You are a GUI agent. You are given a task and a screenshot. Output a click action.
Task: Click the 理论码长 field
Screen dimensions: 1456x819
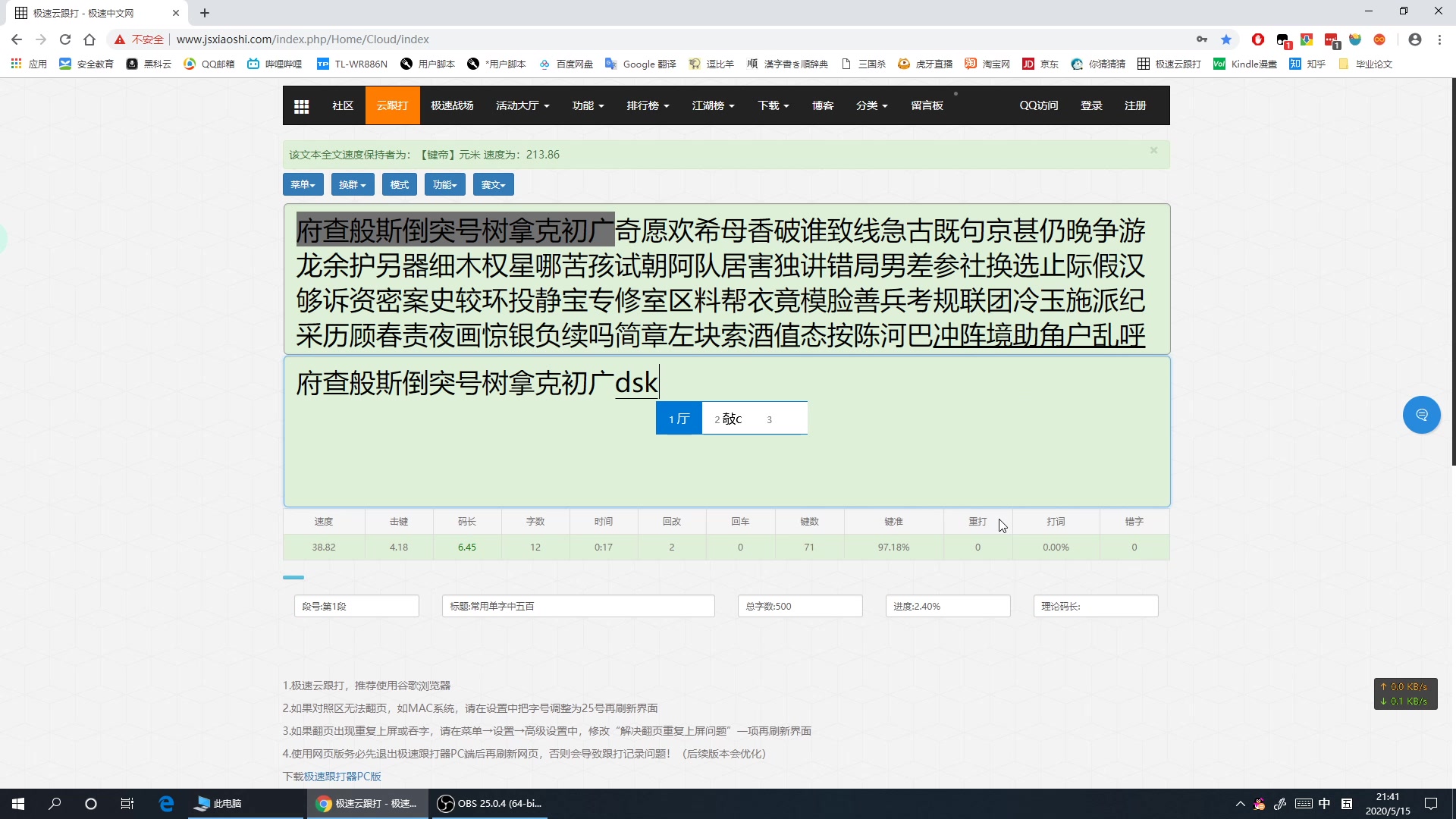pos(1096,606)
